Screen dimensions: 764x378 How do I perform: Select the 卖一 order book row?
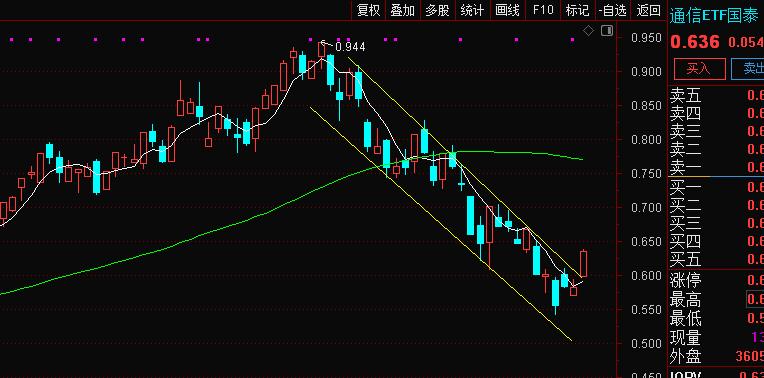pyautogui.click(x=716, y=168)
